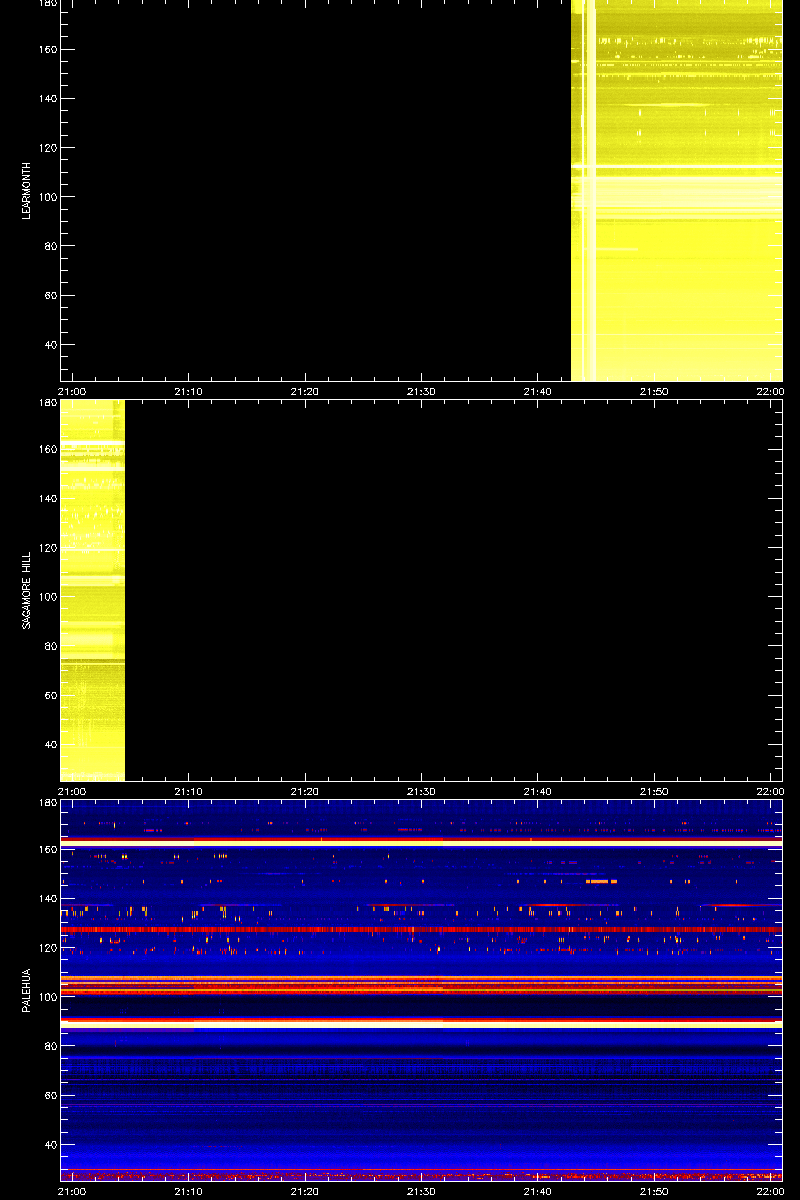800x1200 pixels.
Task: Pick the 21:30 tick under the Palehua plot
Action: coord(421,1191)
